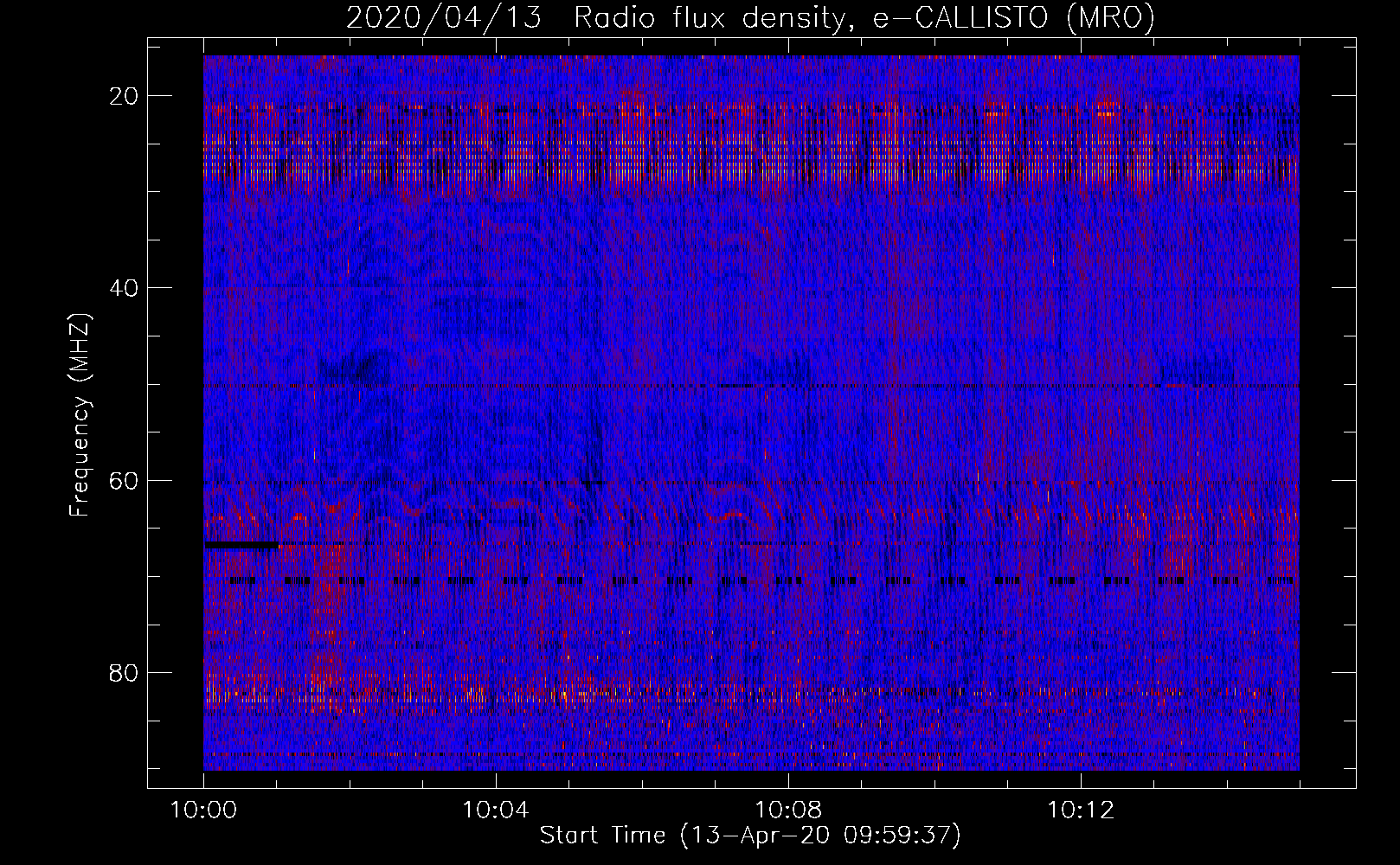Screen dimensions: 1400x865
Task: Click the plot title "Radio flux density, e-CALLISTO (MRO)"
Action: [864, 17]
